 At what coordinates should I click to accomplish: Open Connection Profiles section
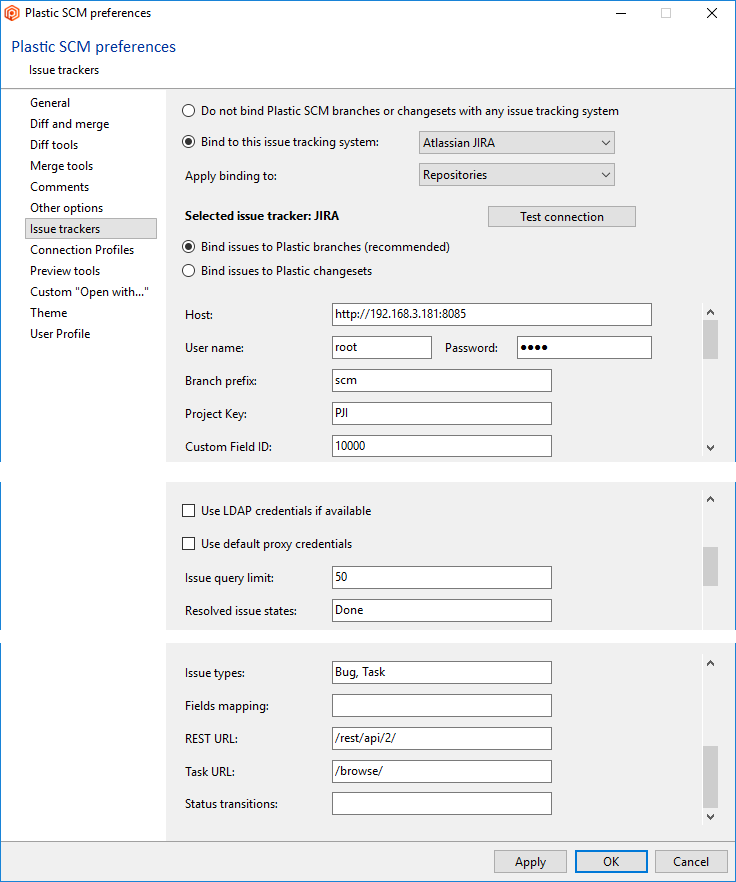pos(82,250)
